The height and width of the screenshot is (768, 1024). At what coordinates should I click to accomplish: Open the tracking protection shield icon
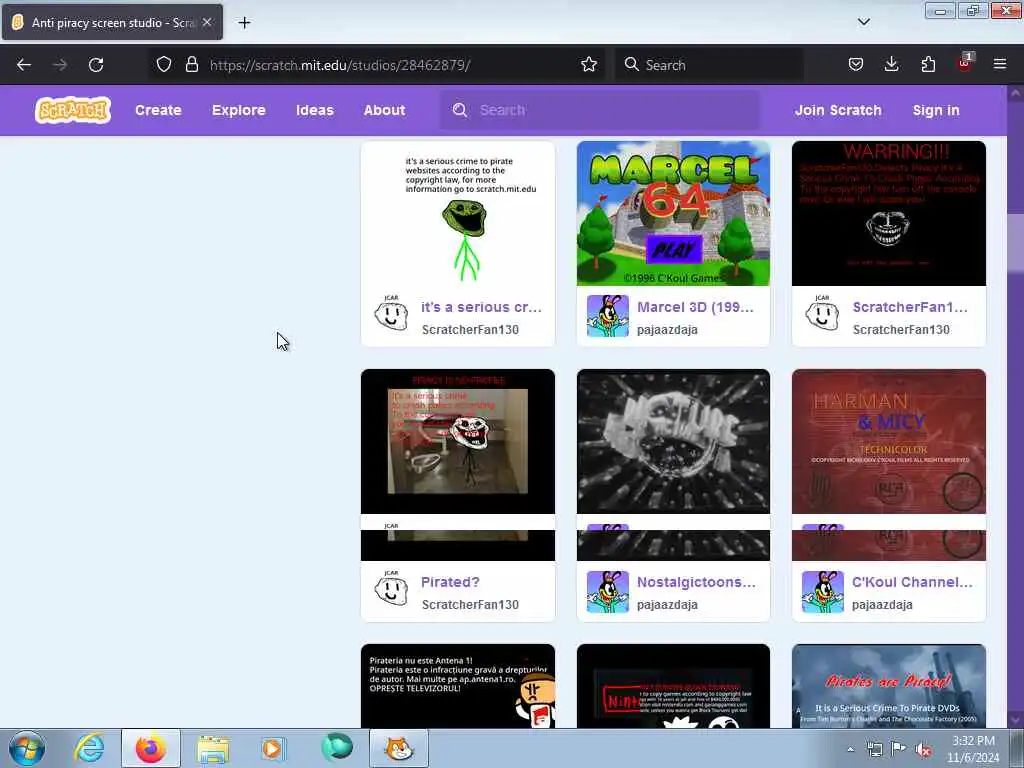[x=164, y=65]
